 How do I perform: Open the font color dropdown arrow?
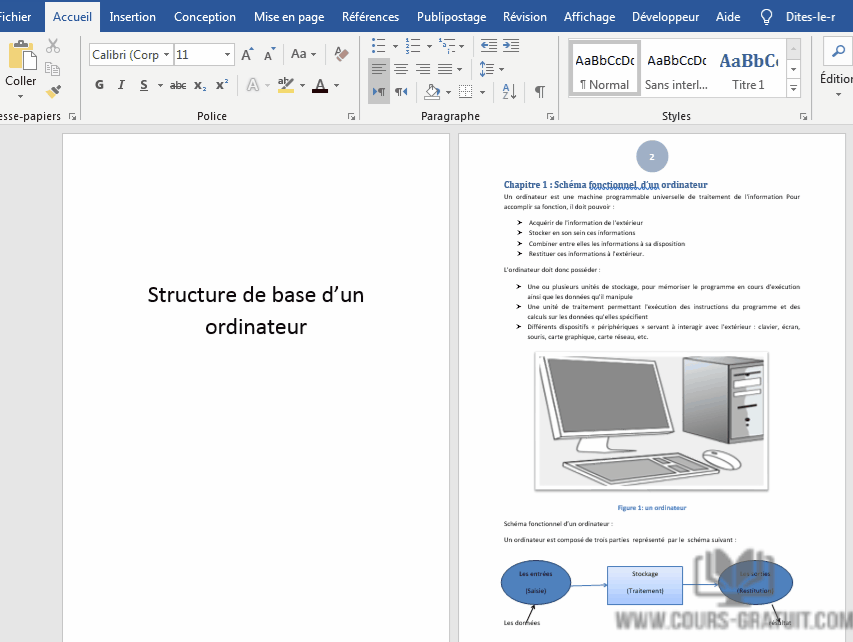pyautogui.click(x=336, y=85)
